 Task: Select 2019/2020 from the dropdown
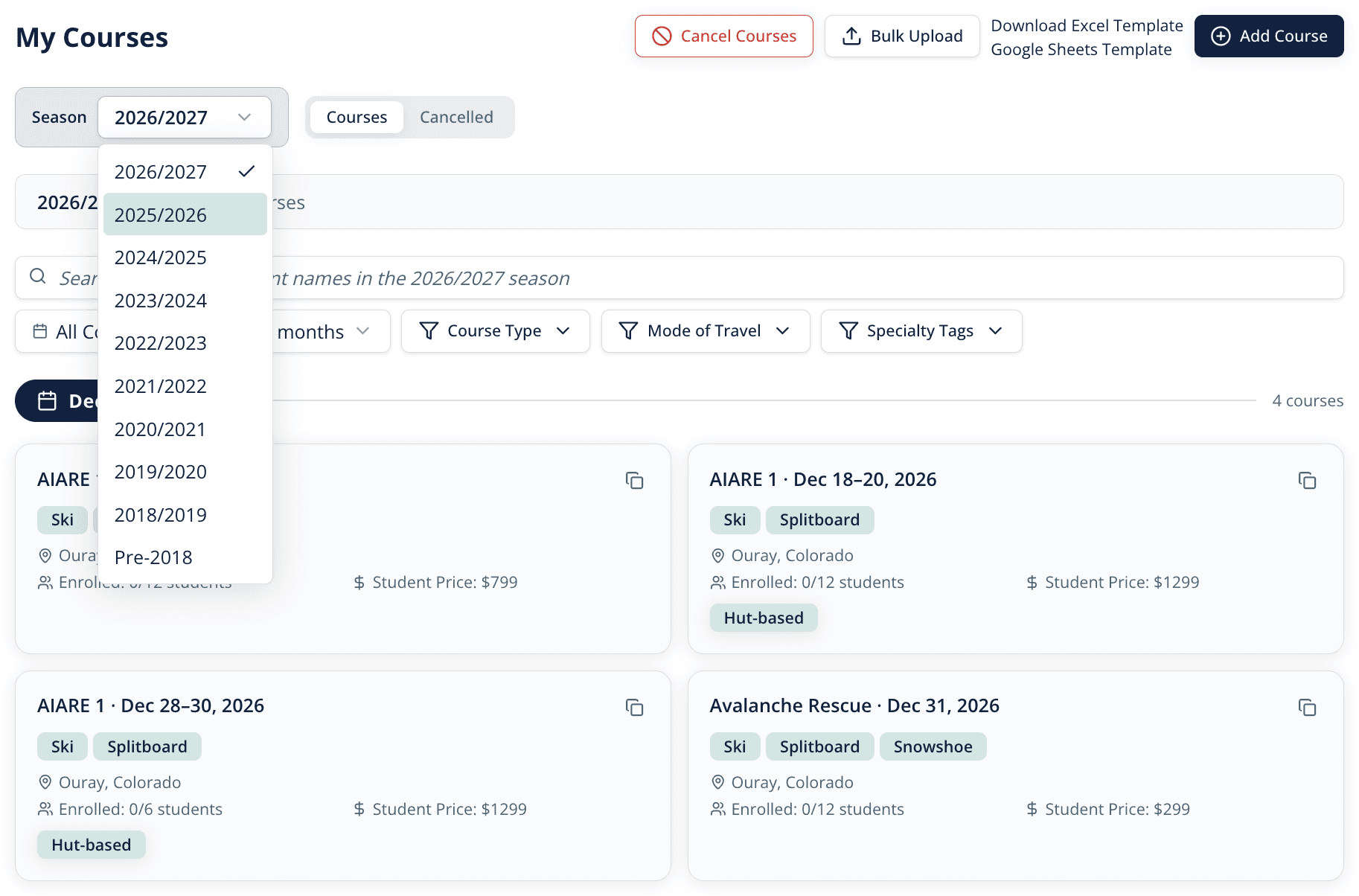pos(185,472)
